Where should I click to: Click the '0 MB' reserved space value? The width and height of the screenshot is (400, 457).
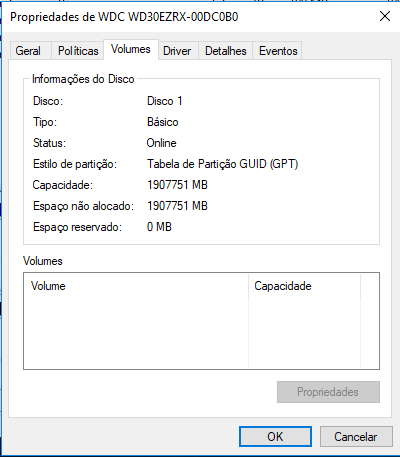(159, 227)
